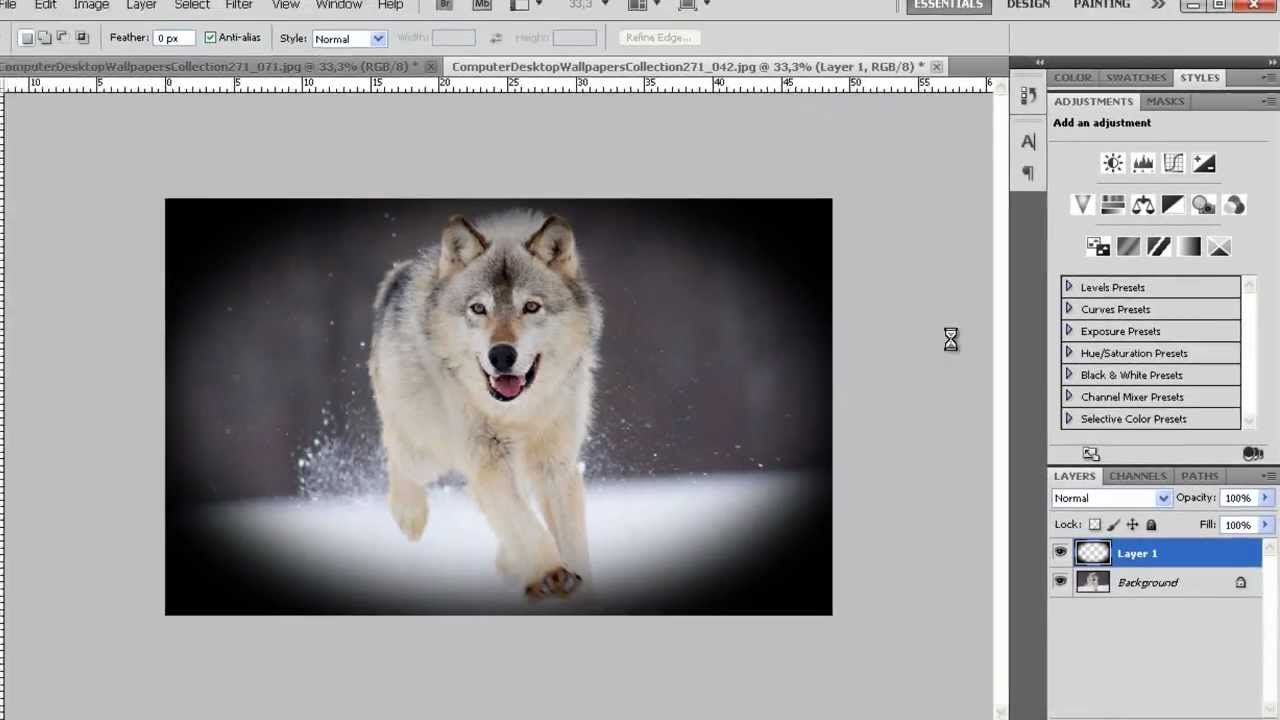
Task: Add a Gradient Map adjustment
Action: pos(1189,247)
